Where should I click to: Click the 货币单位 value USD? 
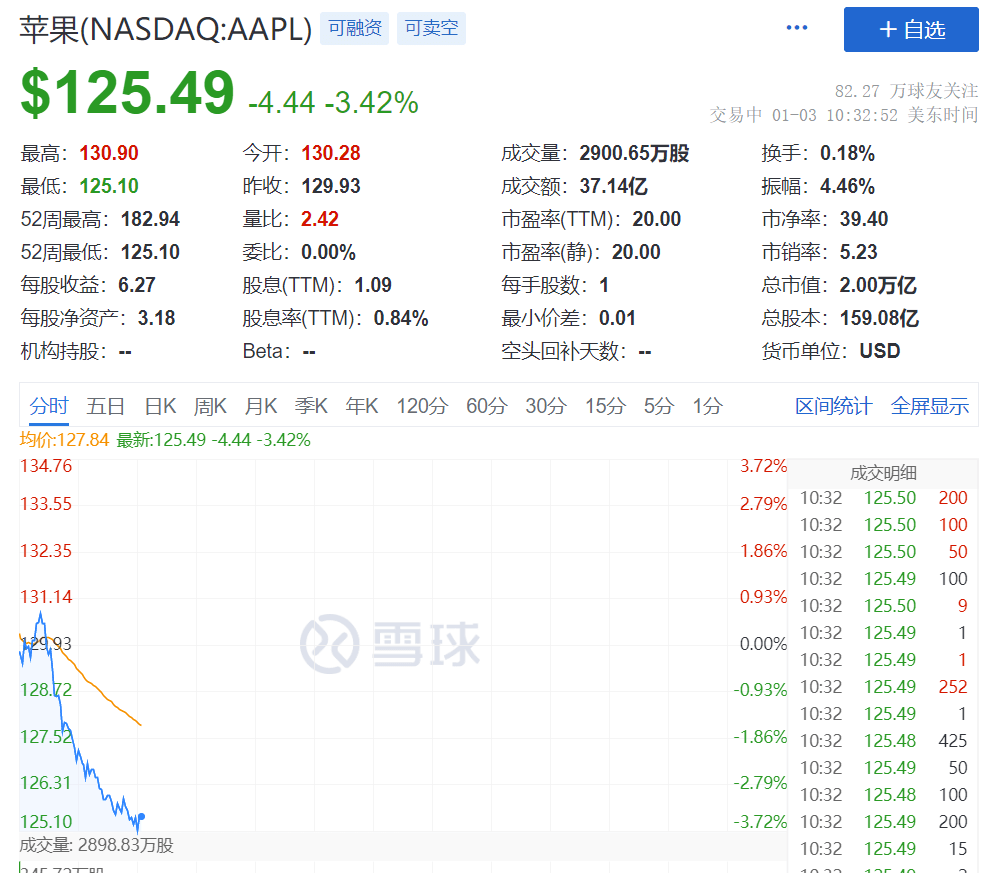coord(880,351)
